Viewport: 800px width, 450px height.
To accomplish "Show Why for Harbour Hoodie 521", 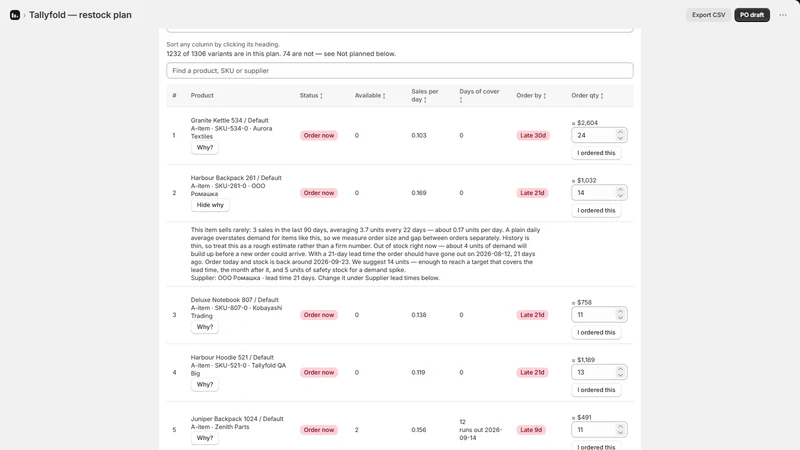I will click(205, 385).
